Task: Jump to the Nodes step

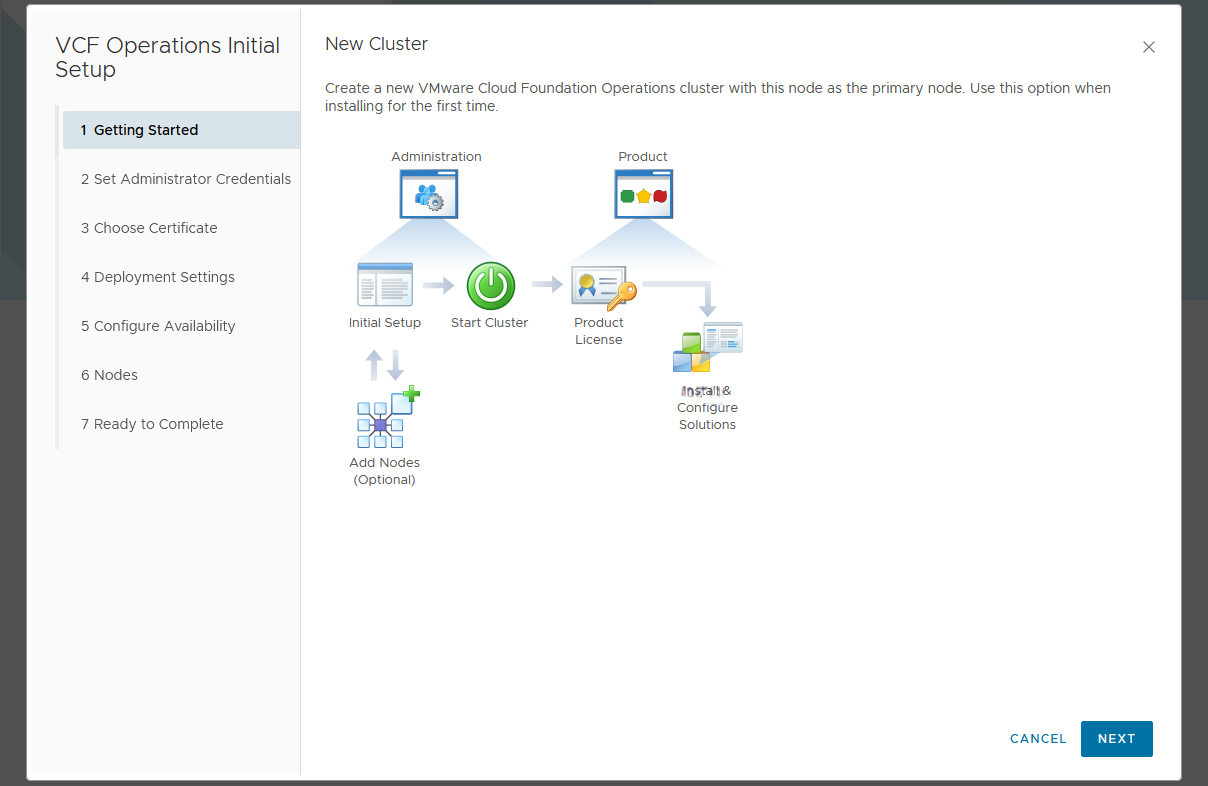Action: tap(110, 375)
